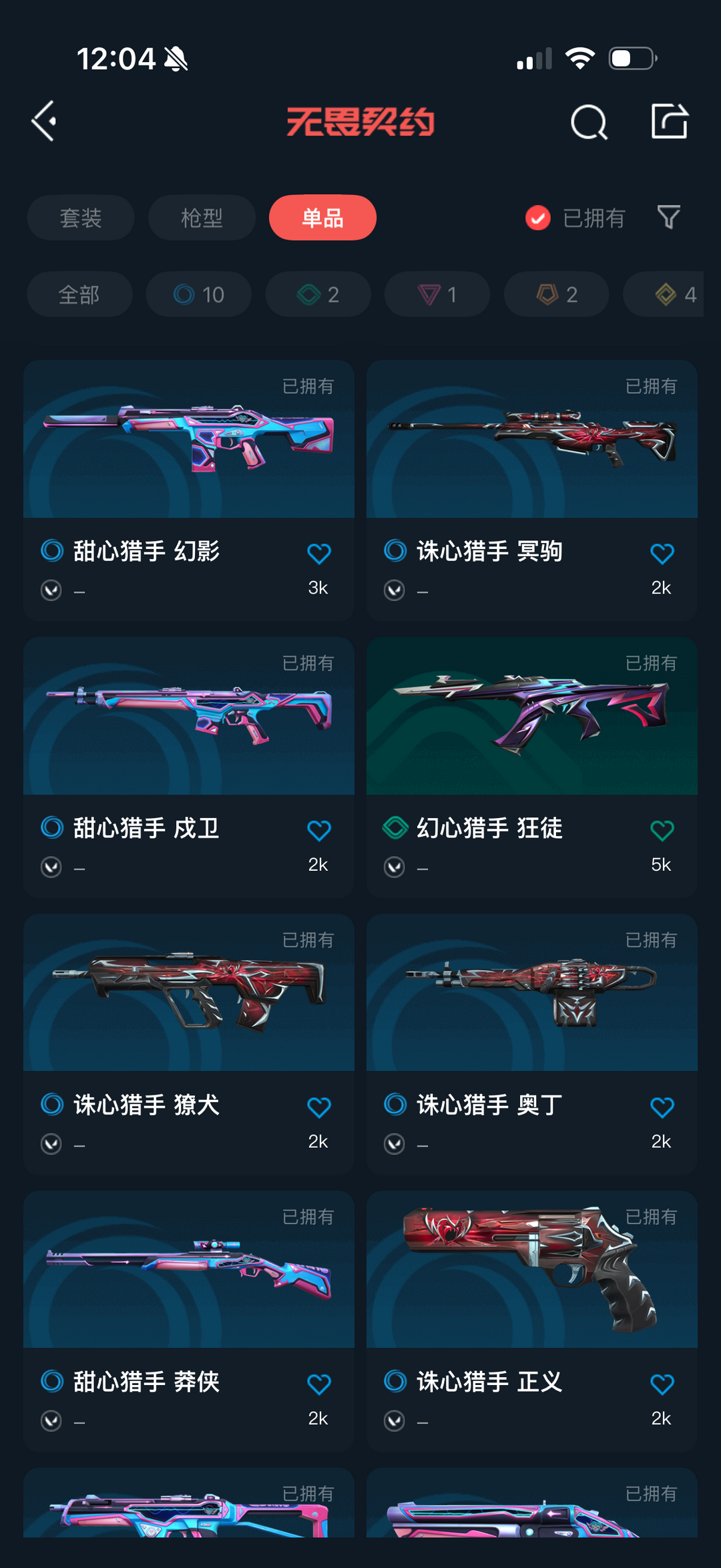The height and width of the screenshot is (1568, 721).
Task: Favorite 幻心猎手 狂徒 green heart icon
Action: tap(662, 830)
